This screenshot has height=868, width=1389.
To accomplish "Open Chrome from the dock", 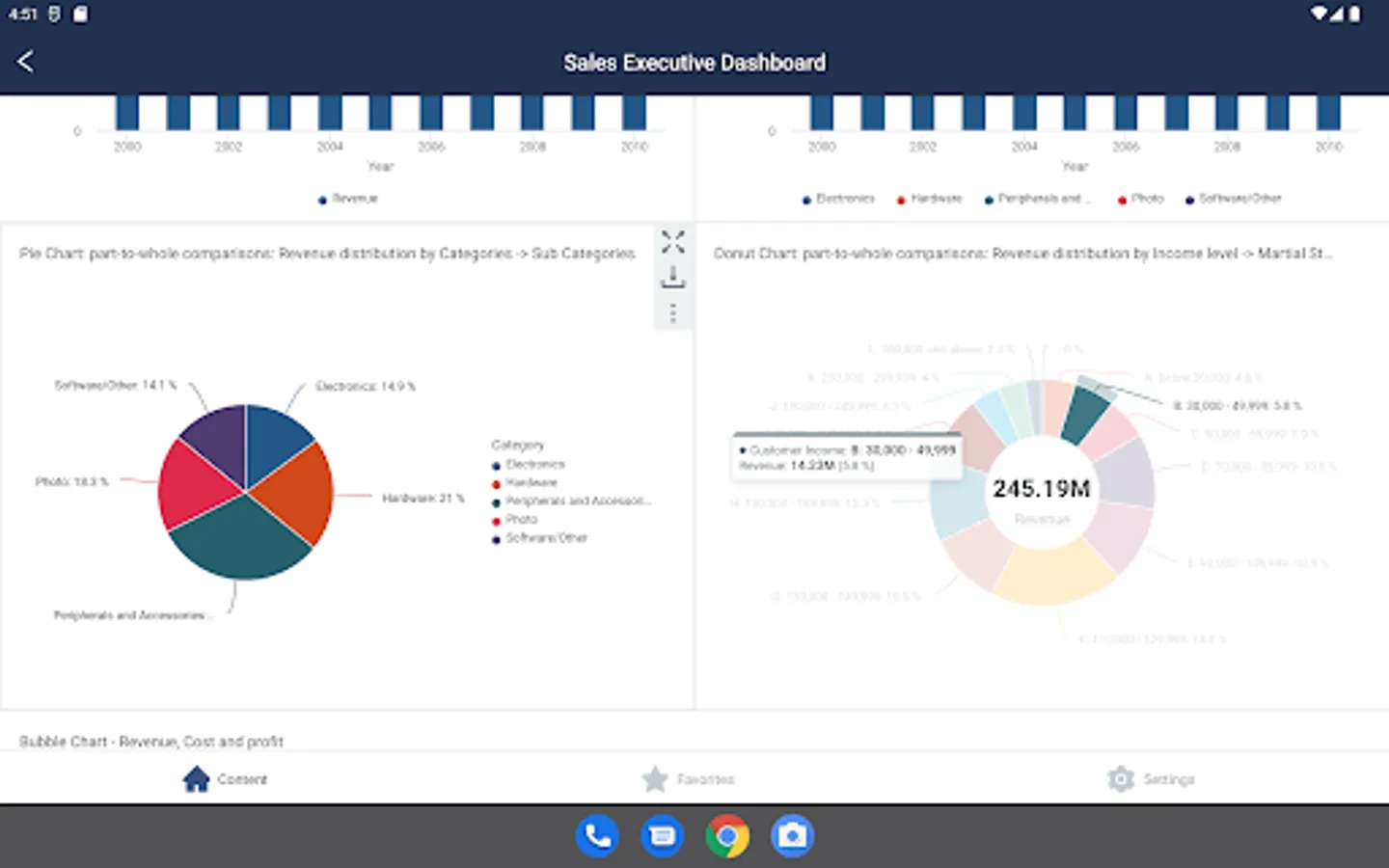I will (x=727, y=835).
